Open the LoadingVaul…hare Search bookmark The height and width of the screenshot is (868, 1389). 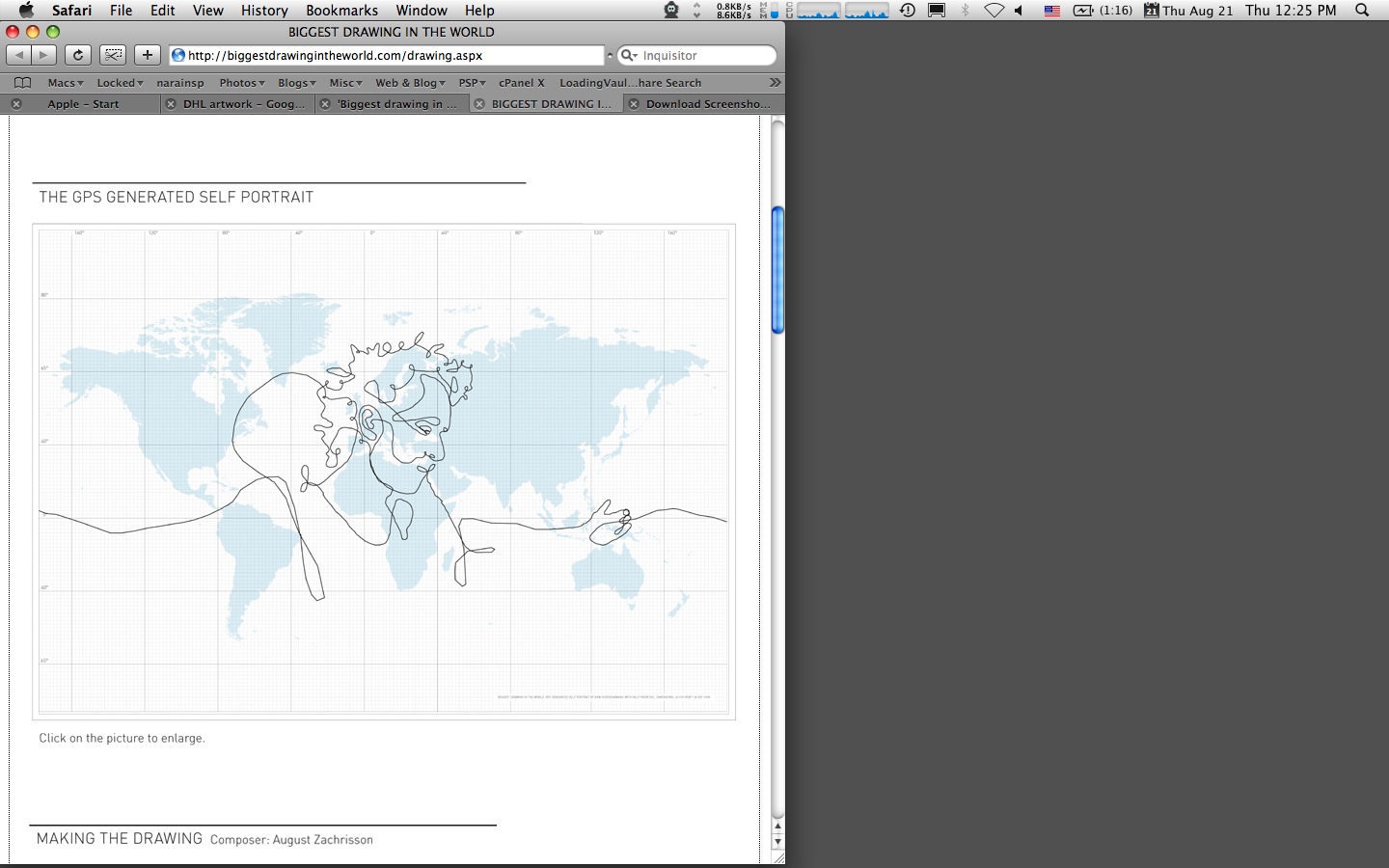click(631, 83)
